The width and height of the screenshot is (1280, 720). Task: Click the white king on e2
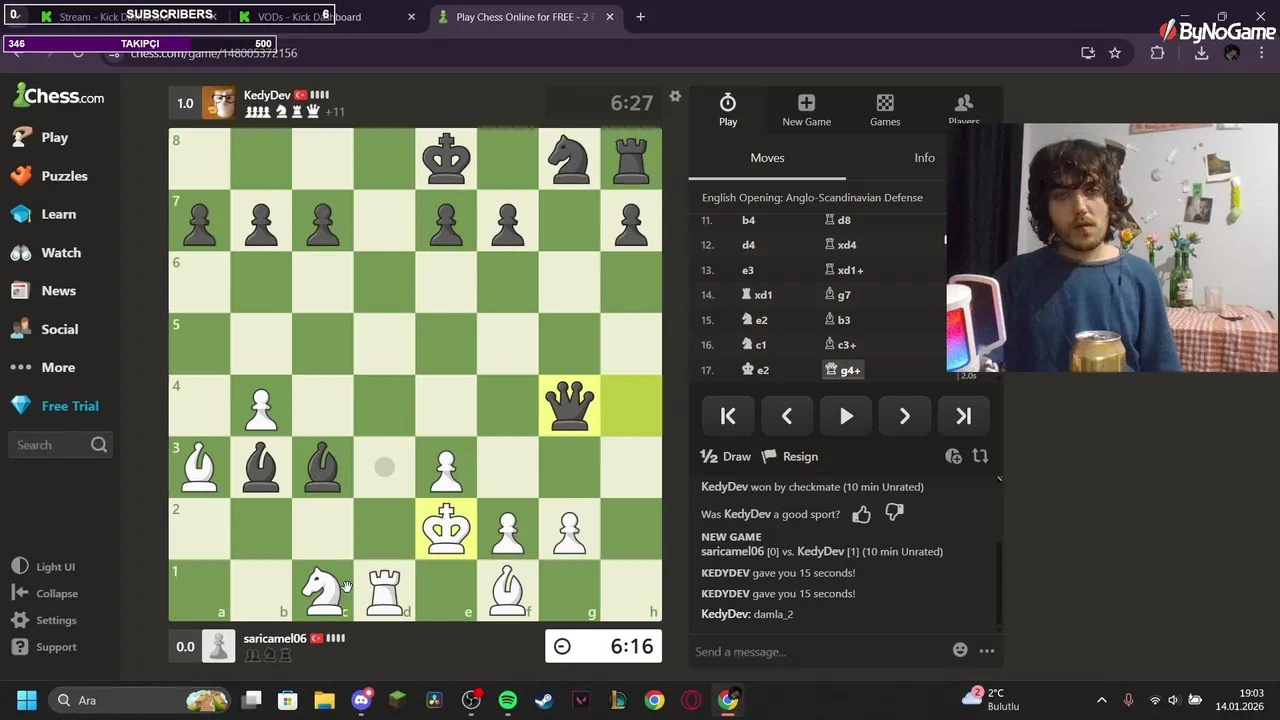click(x=446, y=529)
